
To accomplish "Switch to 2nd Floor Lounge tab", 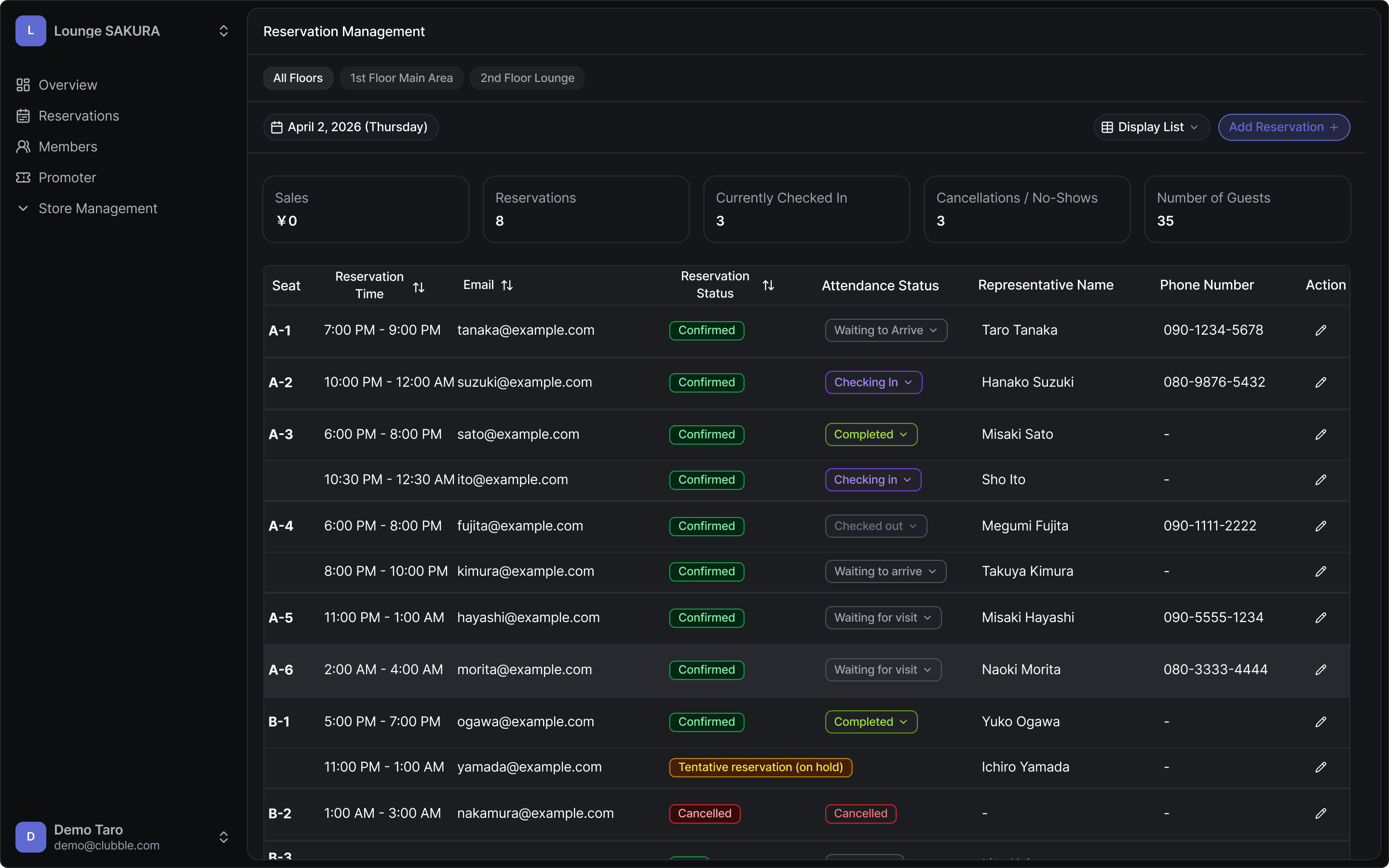I will (x=527, y=78).
